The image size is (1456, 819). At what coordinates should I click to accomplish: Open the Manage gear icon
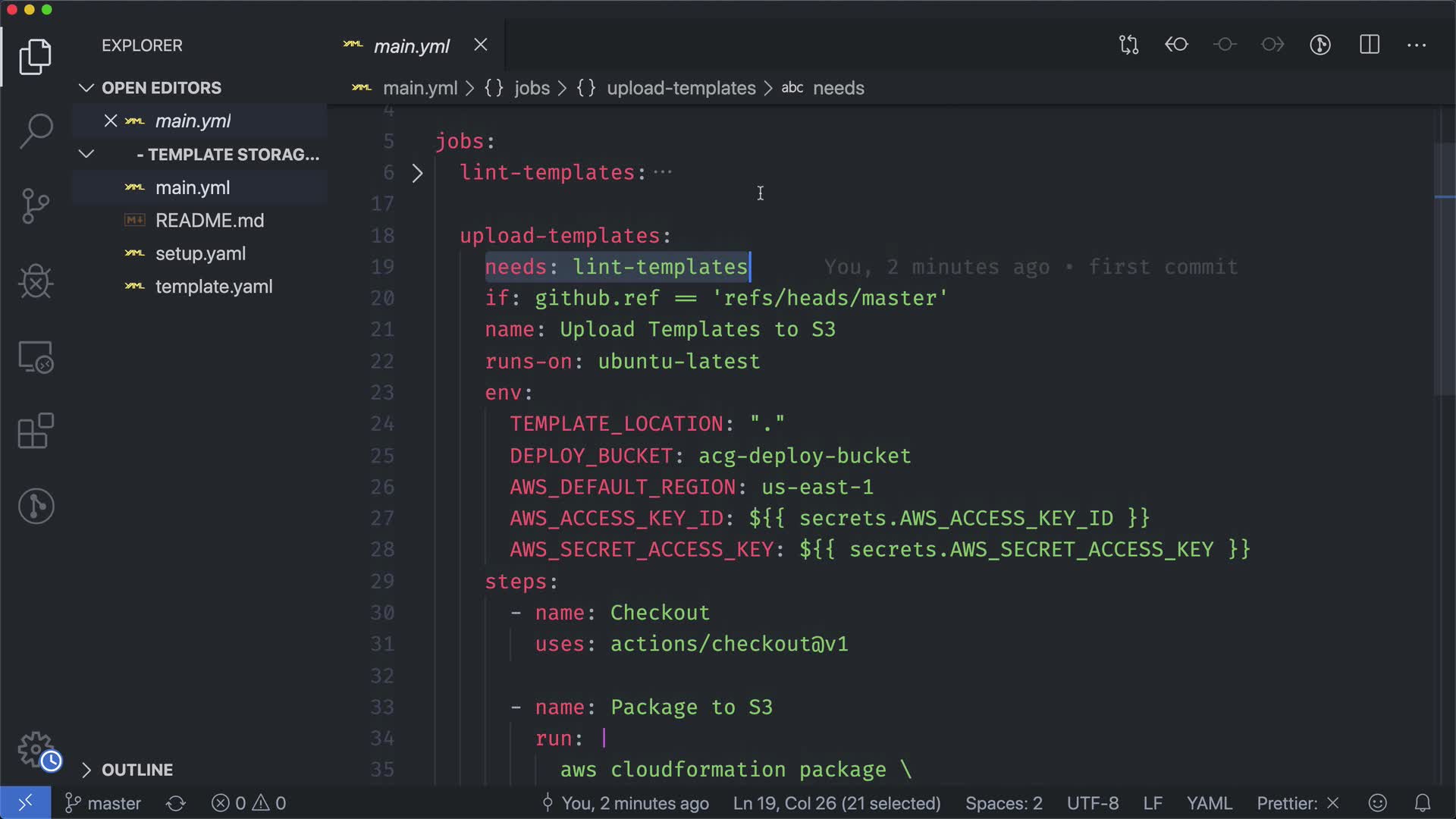[x=36, y=749]
